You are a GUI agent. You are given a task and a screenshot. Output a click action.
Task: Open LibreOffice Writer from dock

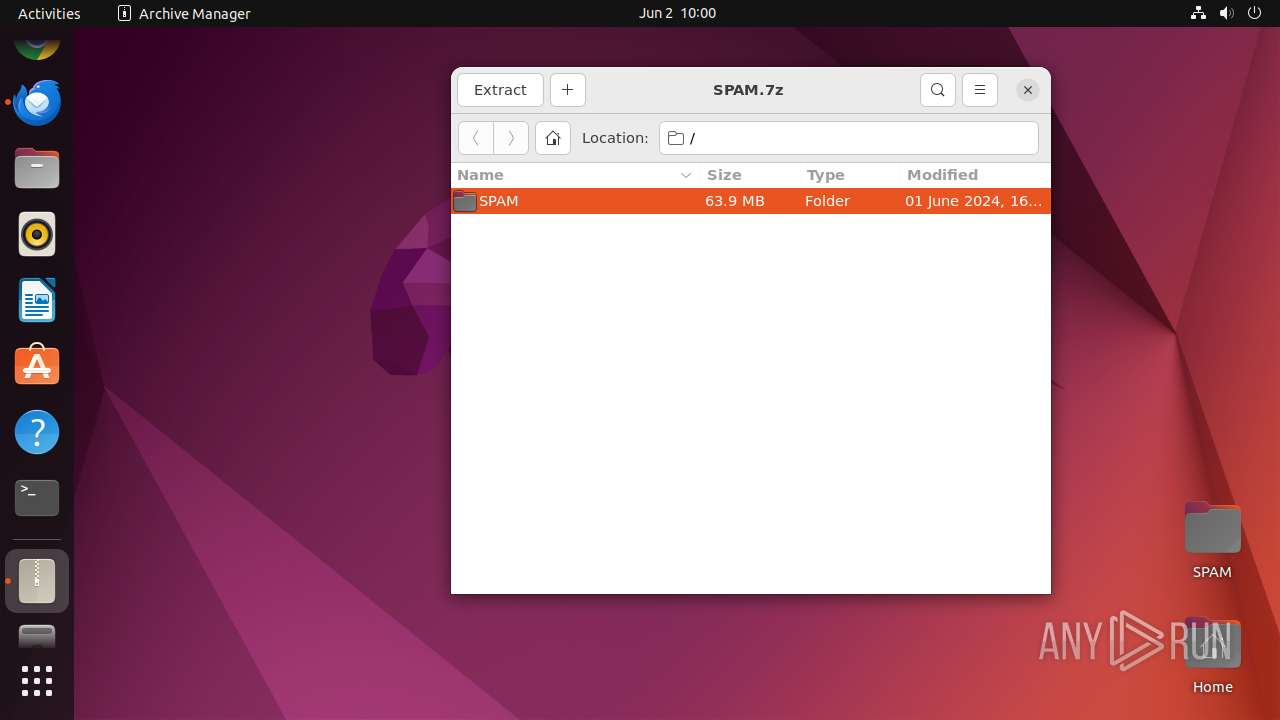coord(37,300)
